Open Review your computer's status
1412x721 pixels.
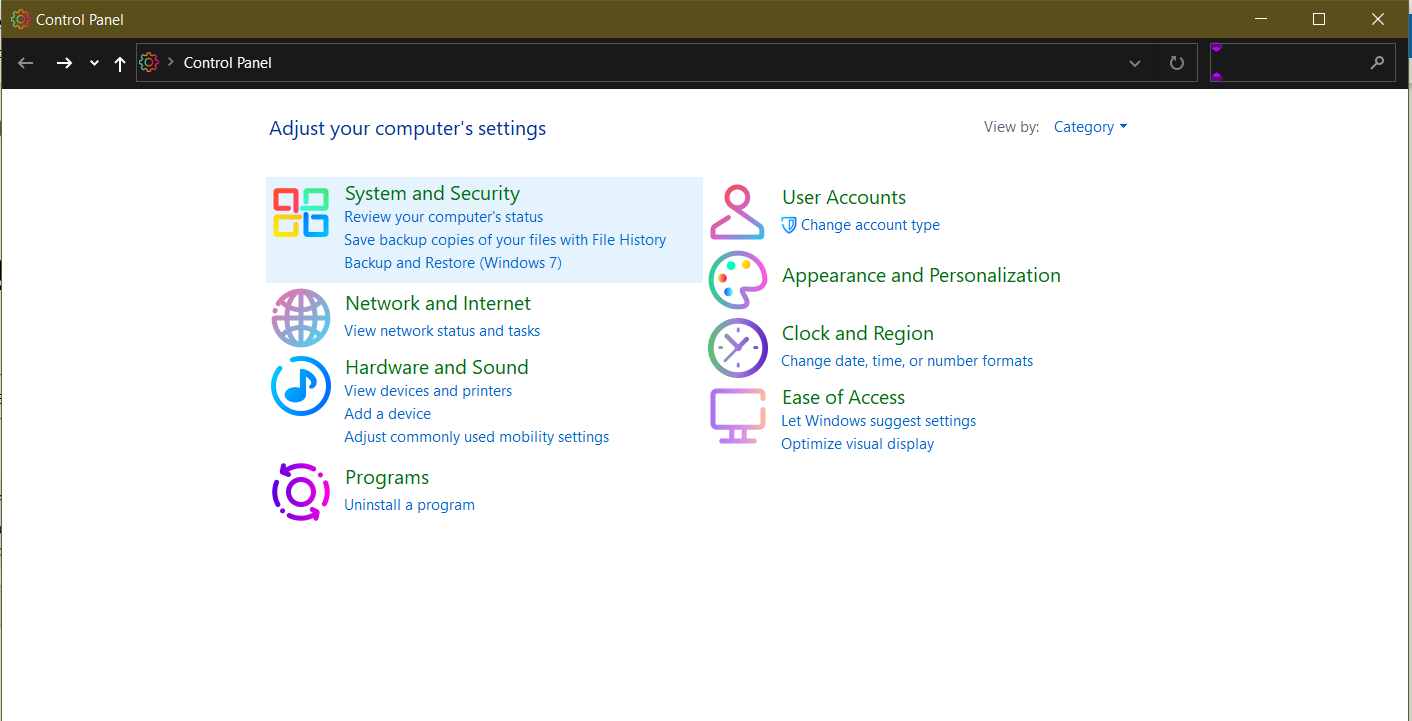click(x=444, y=217)
